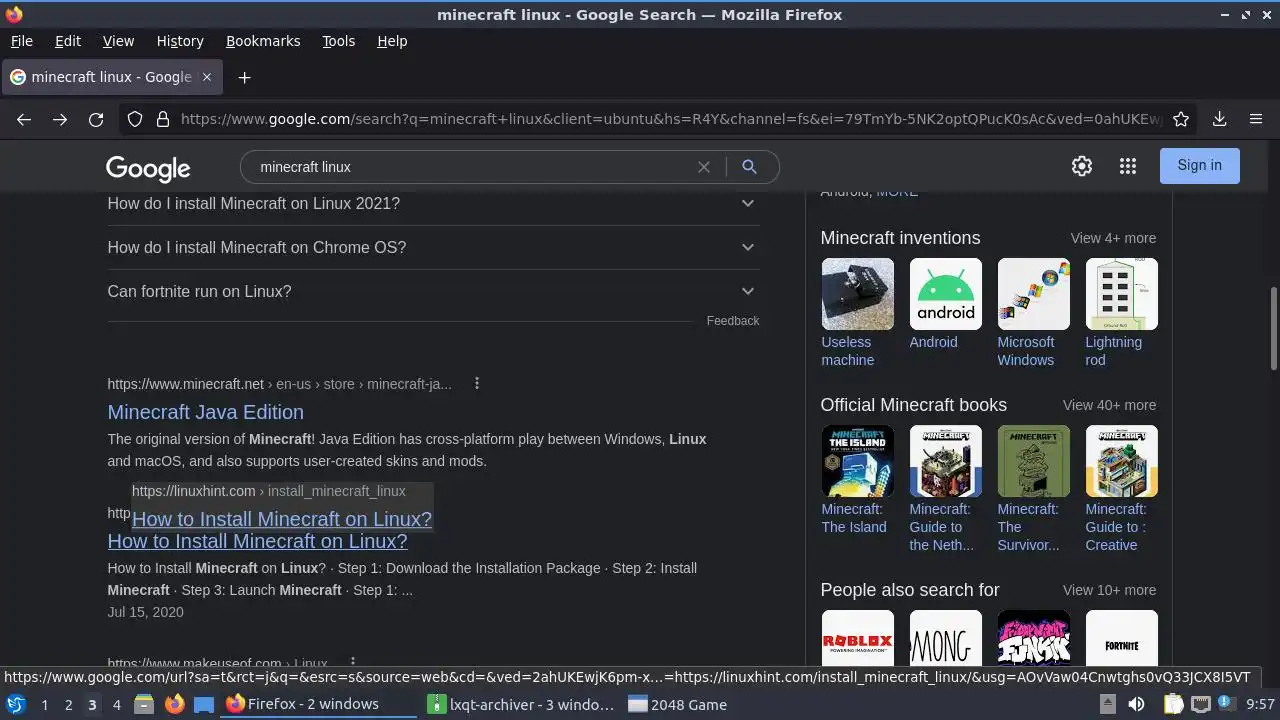This screenshot has width=1280, height=720.
Task: Open the Firefox hamburger application menu
Action: [x=1255, y=119]
